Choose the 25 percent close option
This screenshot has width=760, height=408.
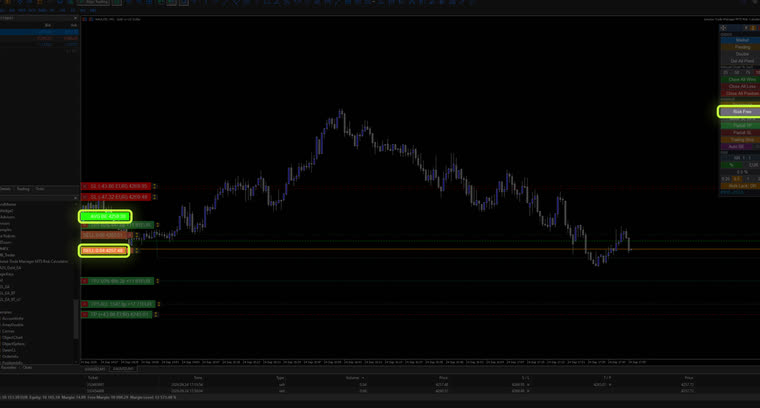pos(726,72)
